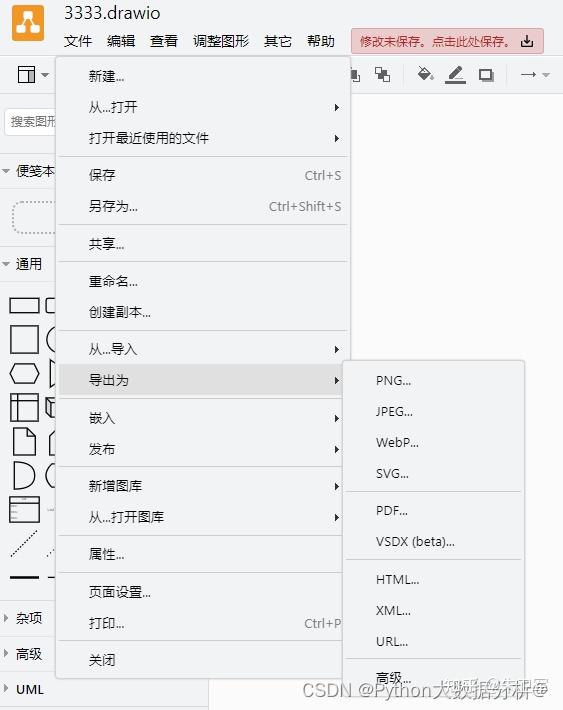563x710 pixels.
Task: Click the To Back arrange icon
Action: coord(382,75)
